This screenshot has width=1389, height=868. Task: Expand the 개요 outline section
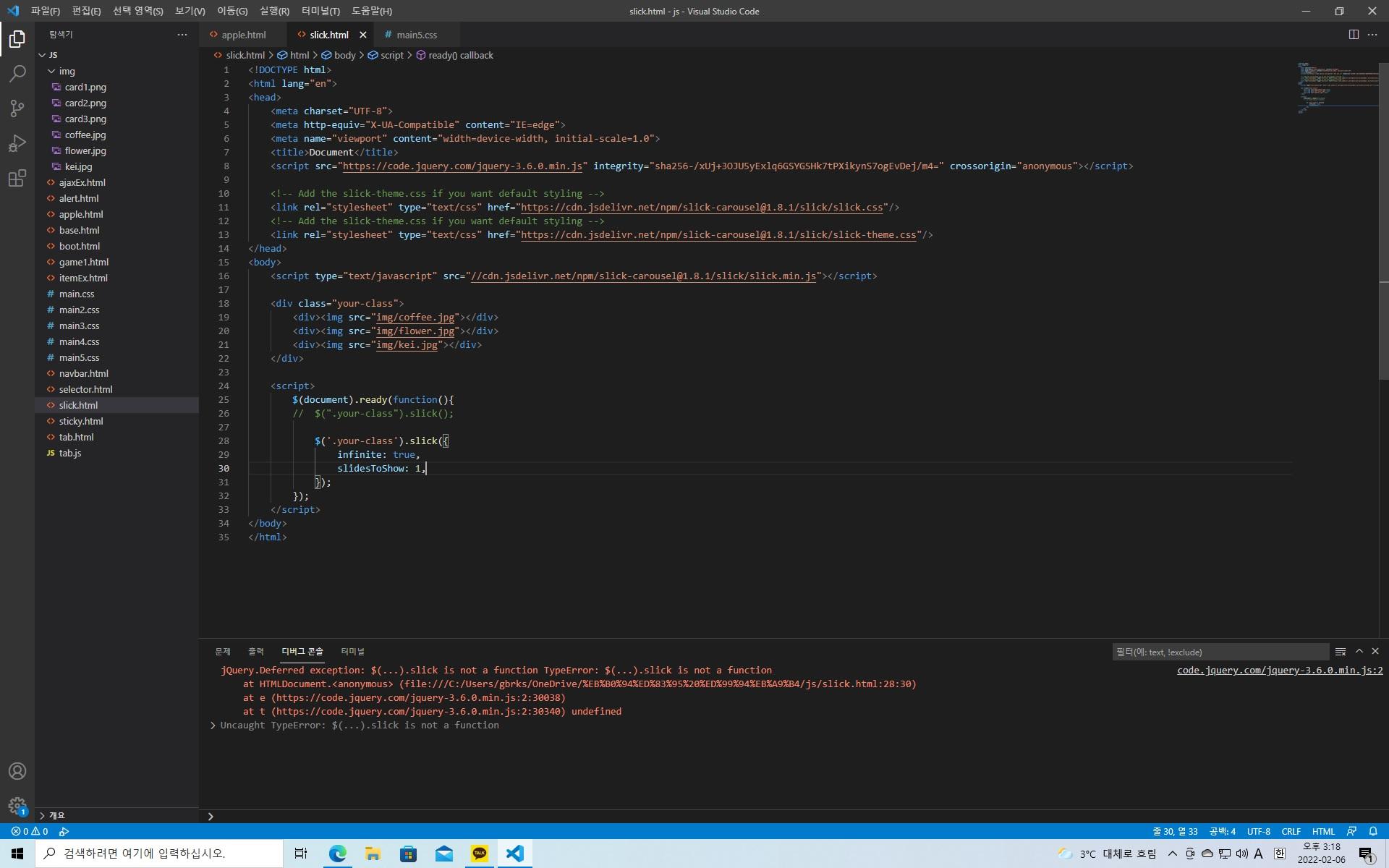pos(116,815)
